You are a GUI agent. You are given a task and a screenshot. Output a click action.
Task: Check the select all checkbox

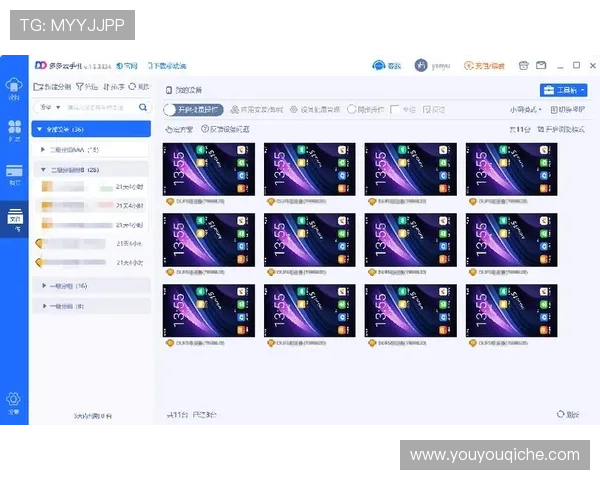(395, 109)
